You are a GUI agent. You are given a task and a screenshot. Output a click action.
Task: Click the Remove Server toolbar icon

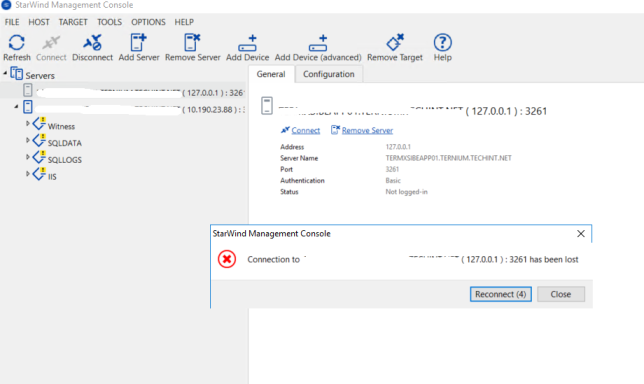click(x=192, y=42)
